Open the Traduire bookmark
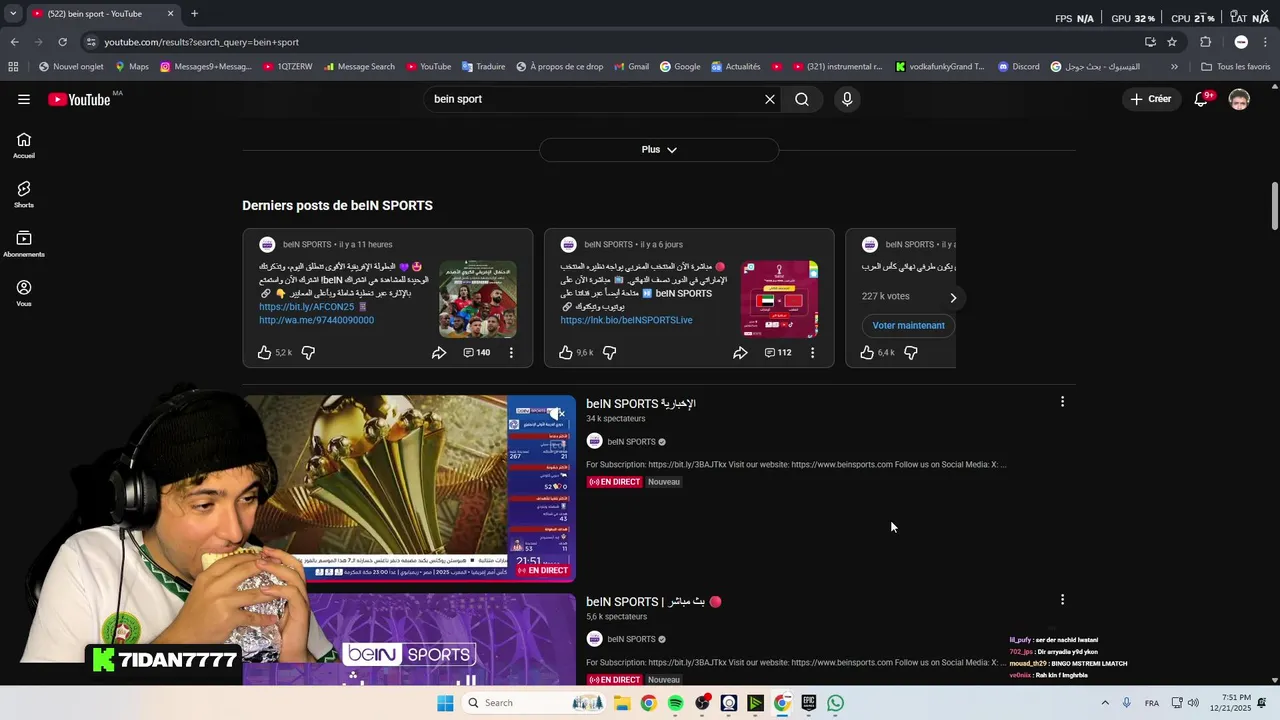Viewport: 1280px width, 720px height. click(483, 67)
